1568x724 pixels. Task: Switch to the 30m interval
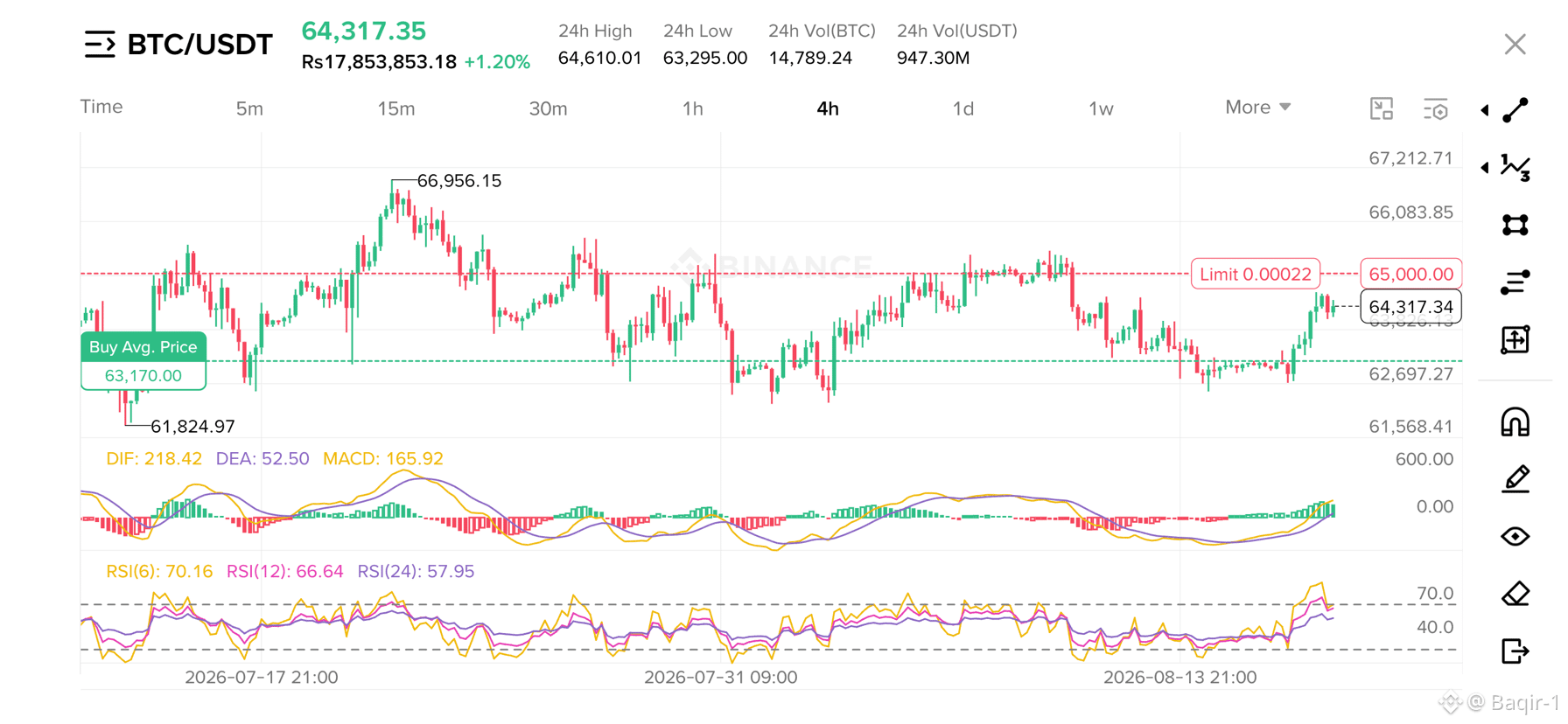(548, 108)
